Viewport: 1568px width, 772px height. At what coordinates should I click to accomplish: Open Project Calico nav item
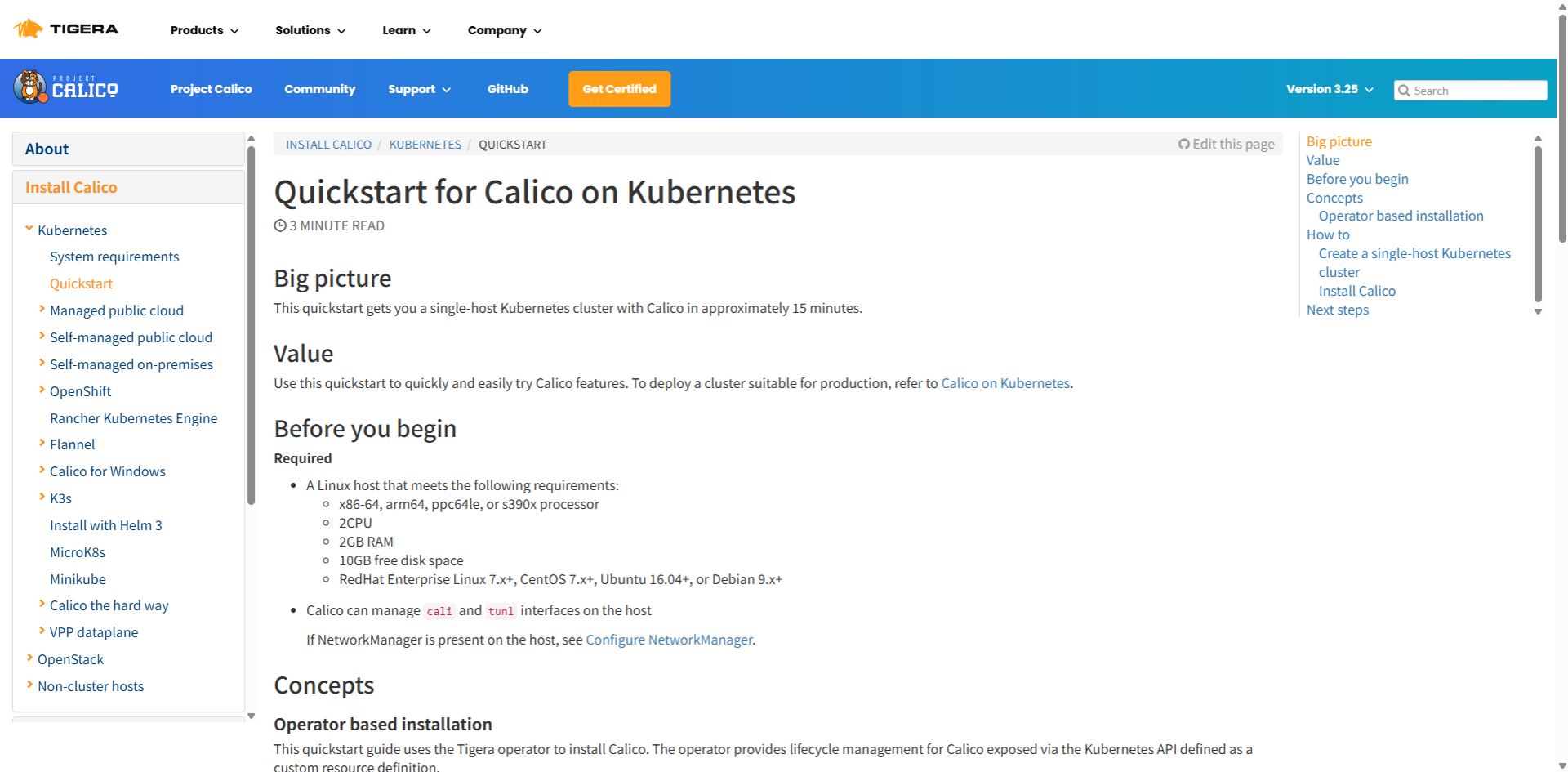[211, 89]
